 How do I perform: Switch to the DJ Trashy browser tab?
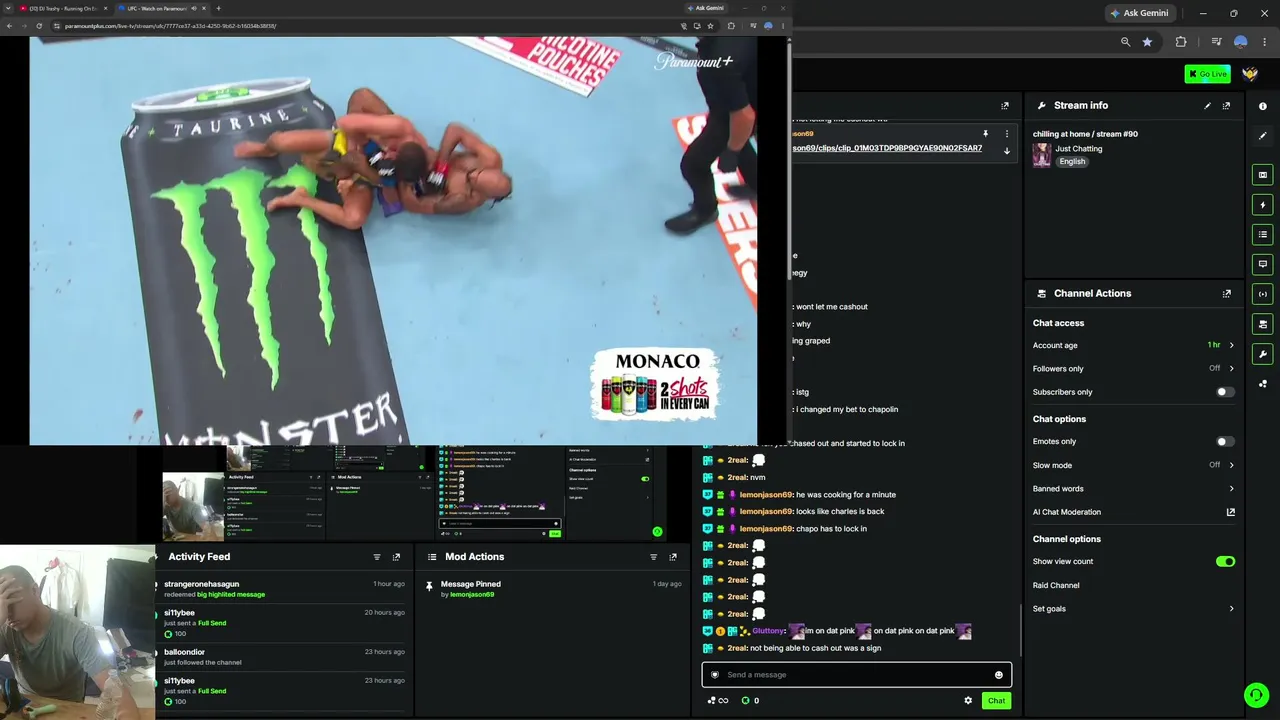pos(62,8)
